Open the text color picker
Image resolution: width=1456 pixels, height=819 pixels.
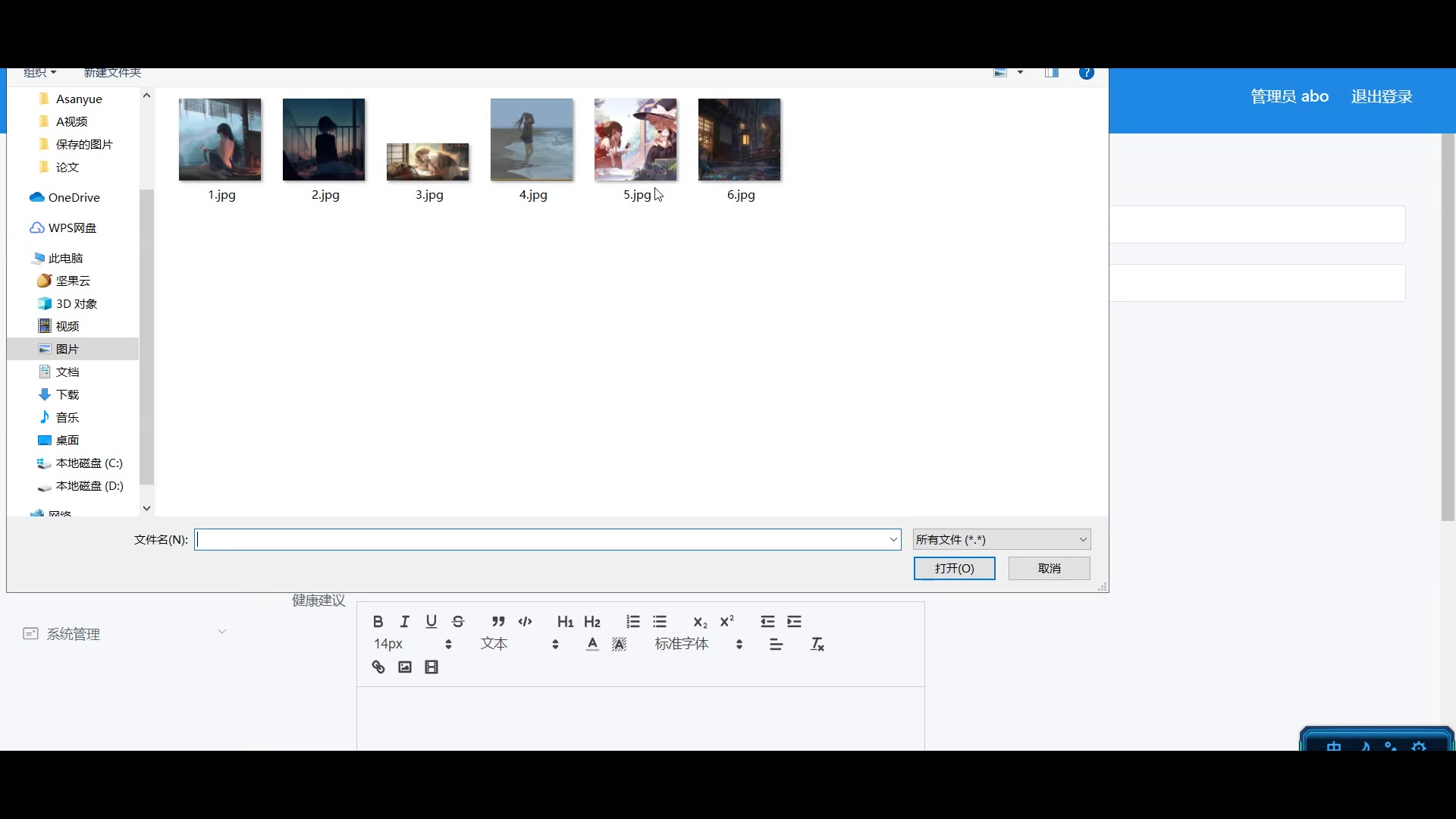pyautogui.click(x=592, y=645)
